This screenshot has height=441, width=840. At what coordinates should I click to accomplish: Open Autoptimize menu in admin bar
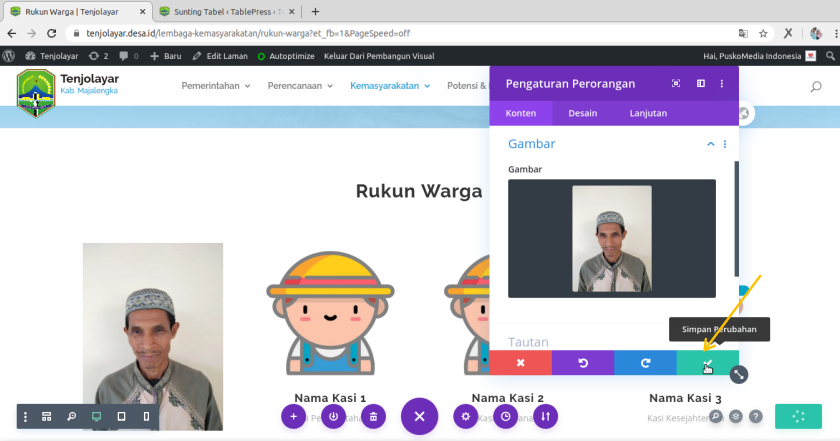286,56
